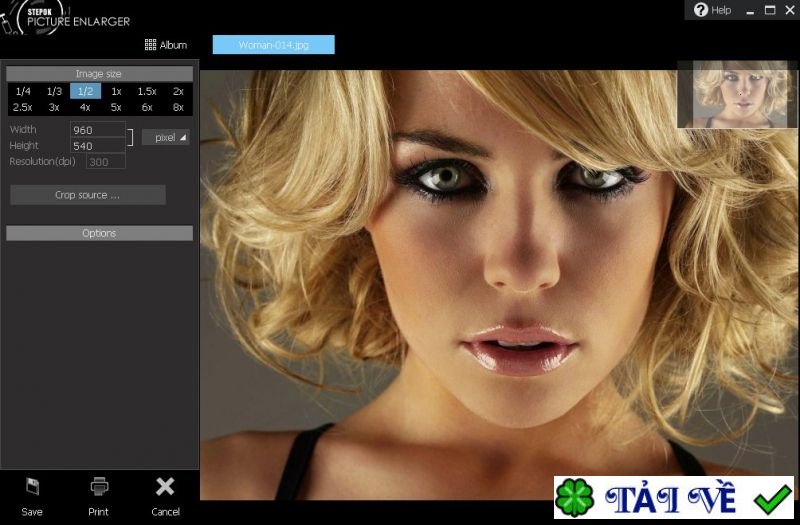Click Crop source button
800x525 pixels.
tap(88, 195)
